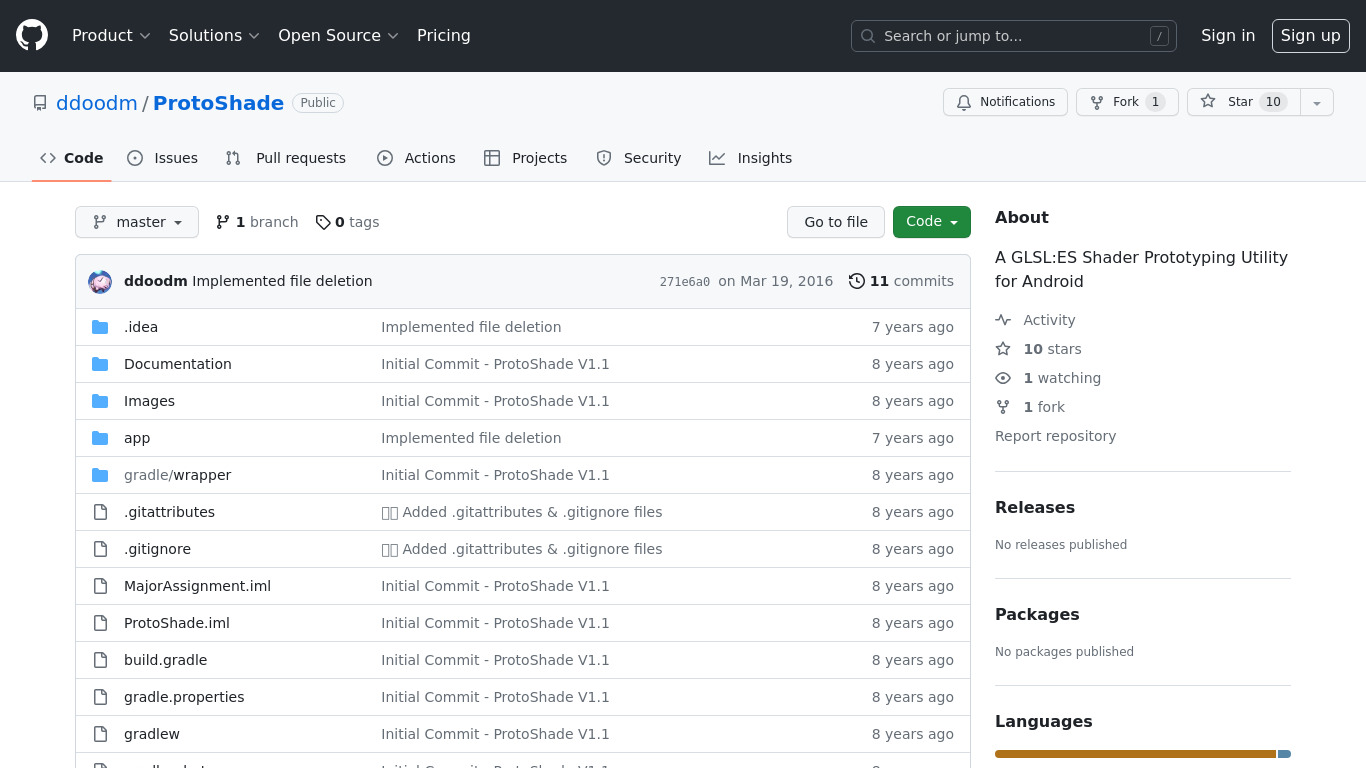Open the Activity pulse link

1048,320
